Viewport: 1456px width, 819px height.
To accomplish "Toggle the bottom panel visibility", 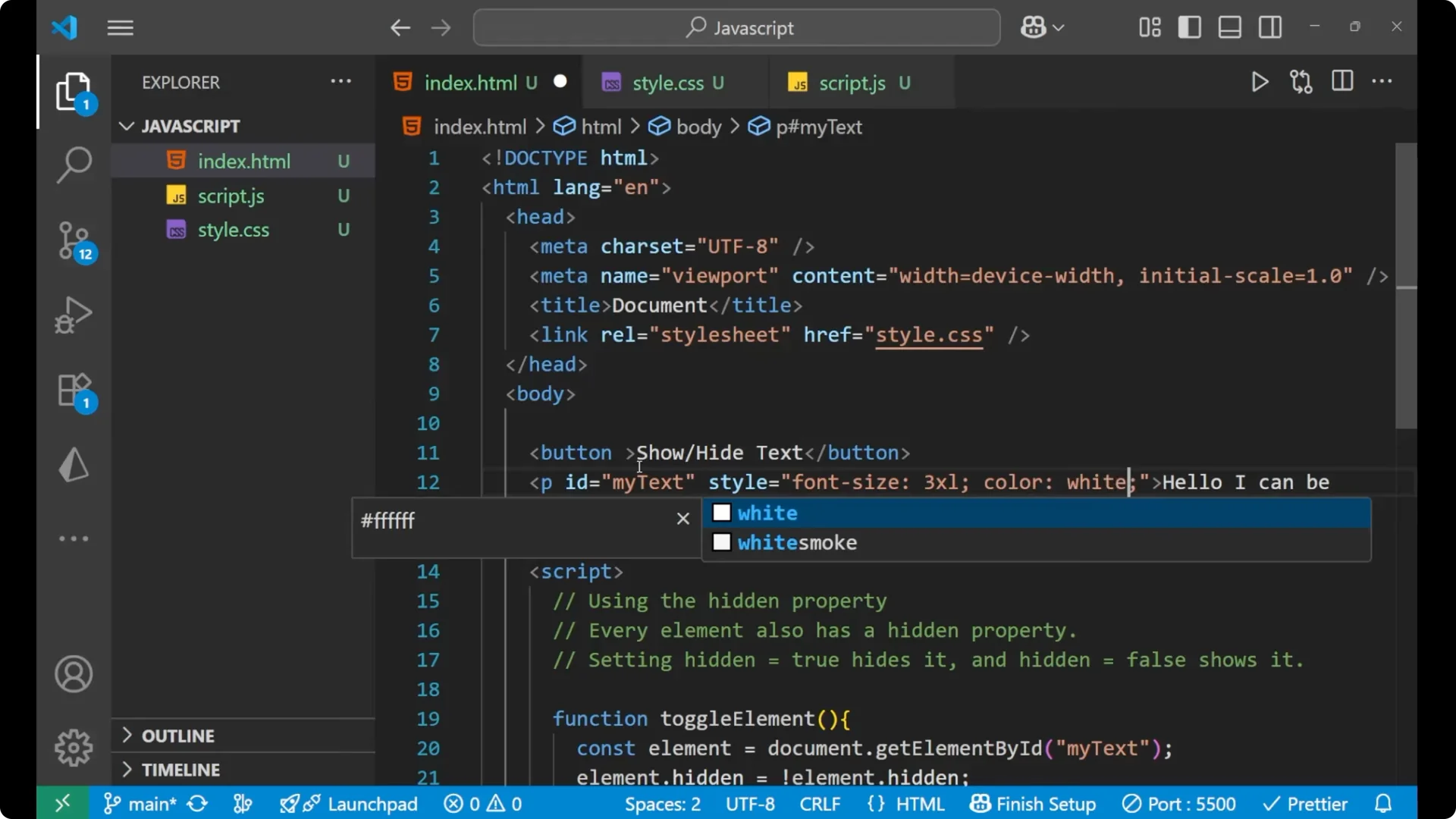I will coord(1229,27).
